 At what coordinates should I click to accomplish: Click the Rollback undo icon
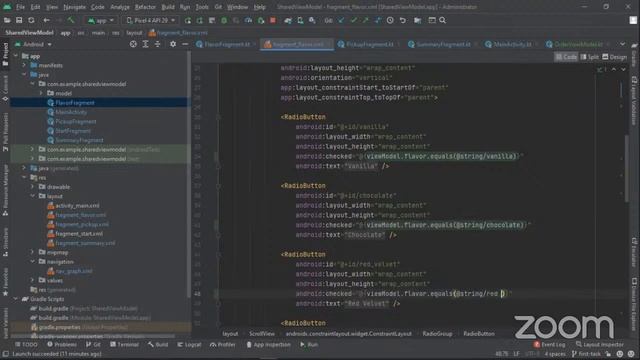(x=402, y=20)
